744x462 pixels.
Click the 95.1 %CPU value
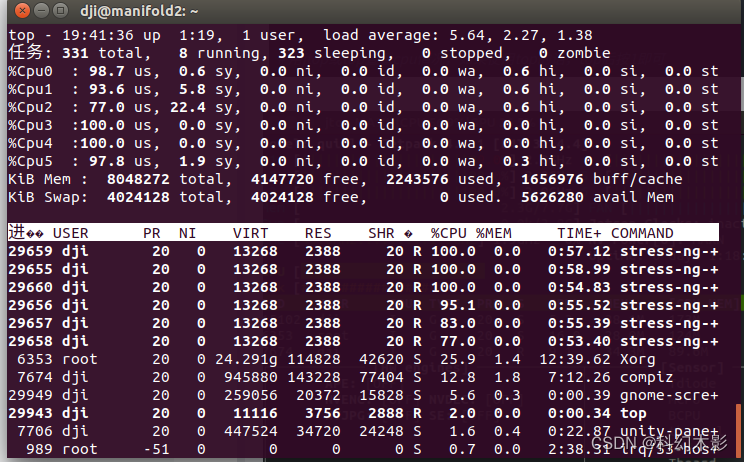(457, 305)
